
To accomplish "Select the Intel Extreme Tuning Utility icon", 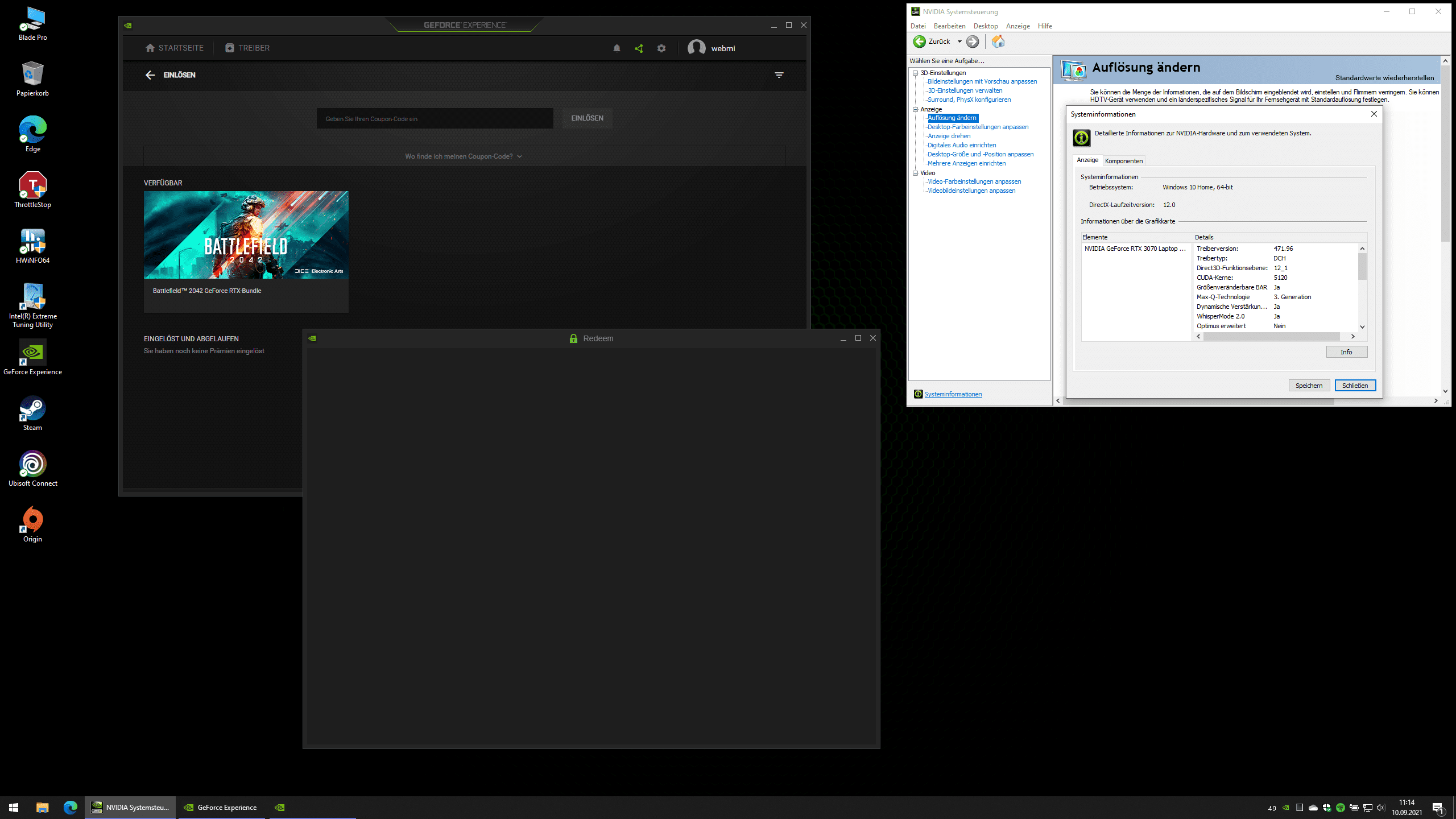I will click(x=32, y=306).
